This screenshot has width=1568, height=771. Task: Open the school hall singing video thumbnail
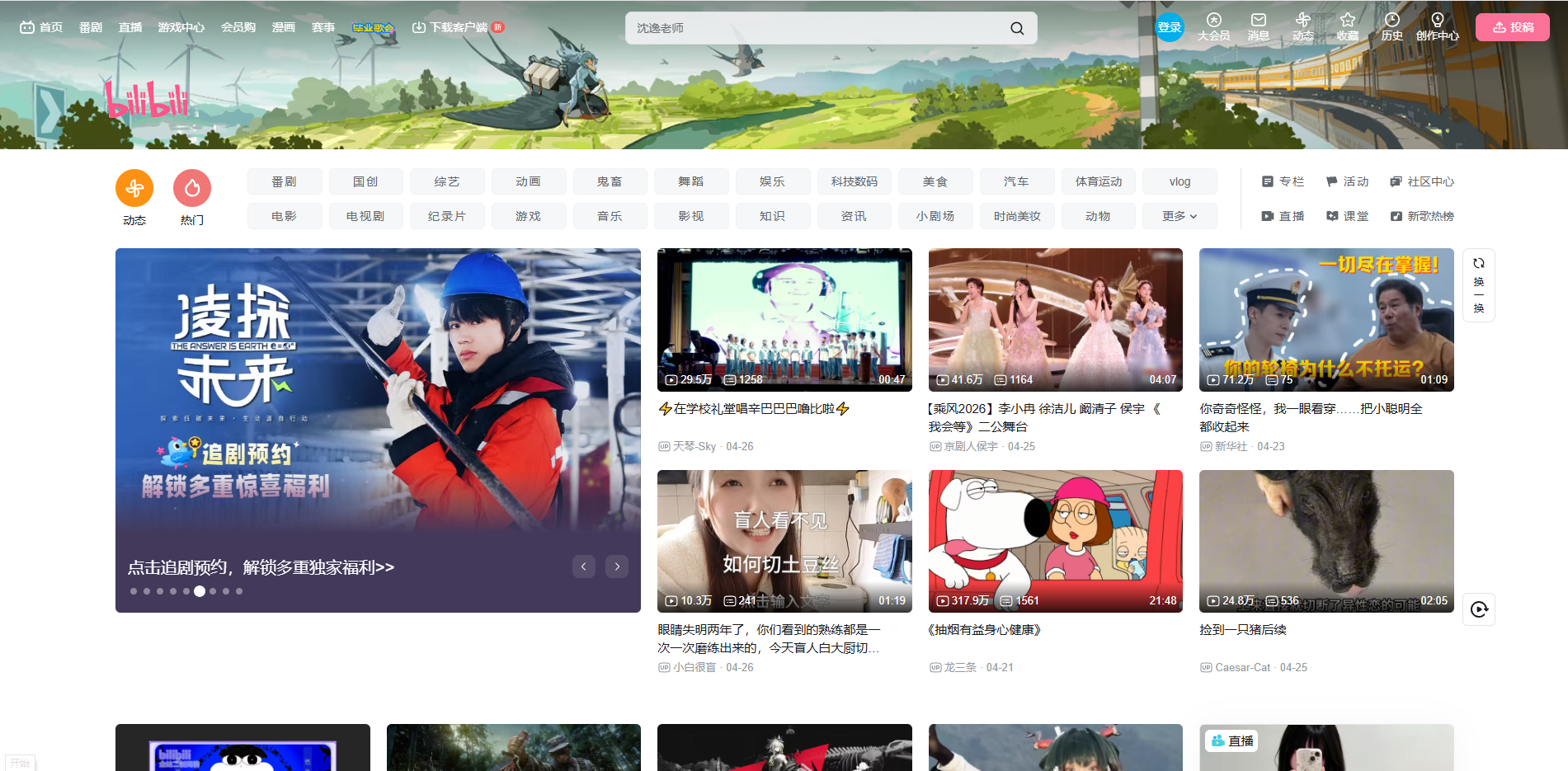pos(784,320)
